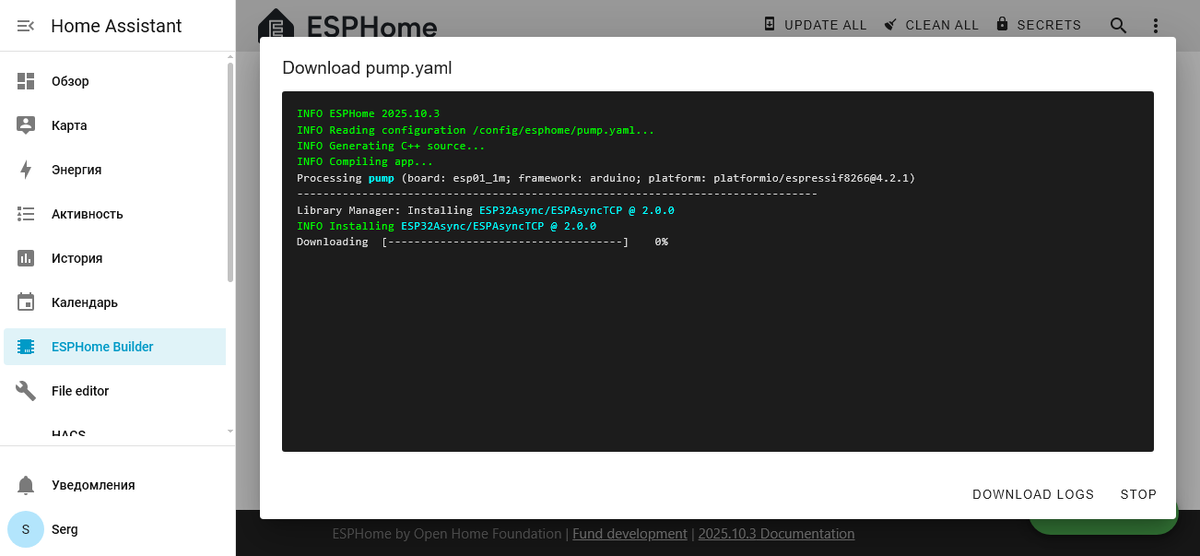Open 2025.10.3 Documentation link
Viewport: 1200px width, 556px height.
776,534
